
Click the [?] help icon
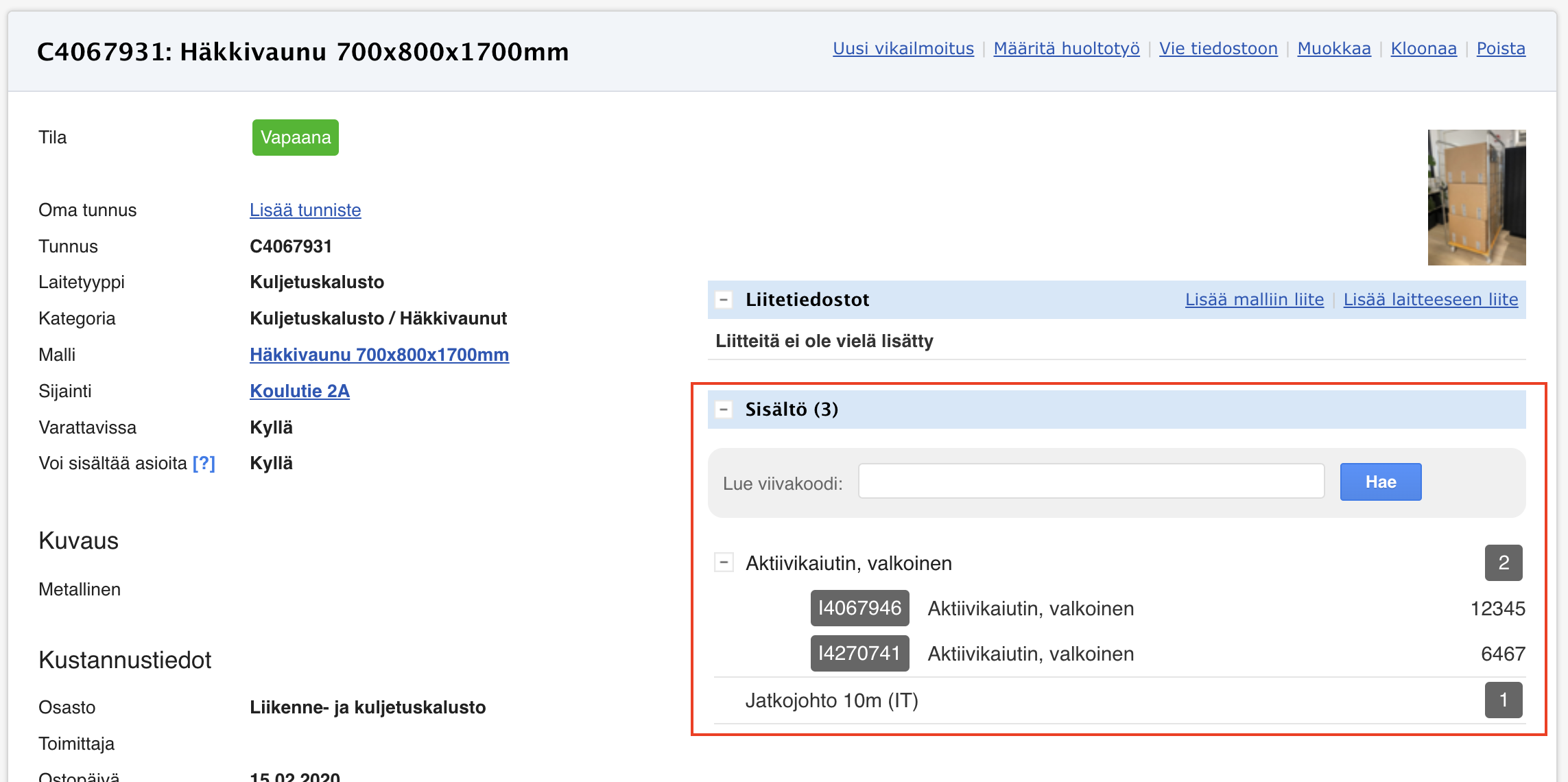(x=204, y=464)
